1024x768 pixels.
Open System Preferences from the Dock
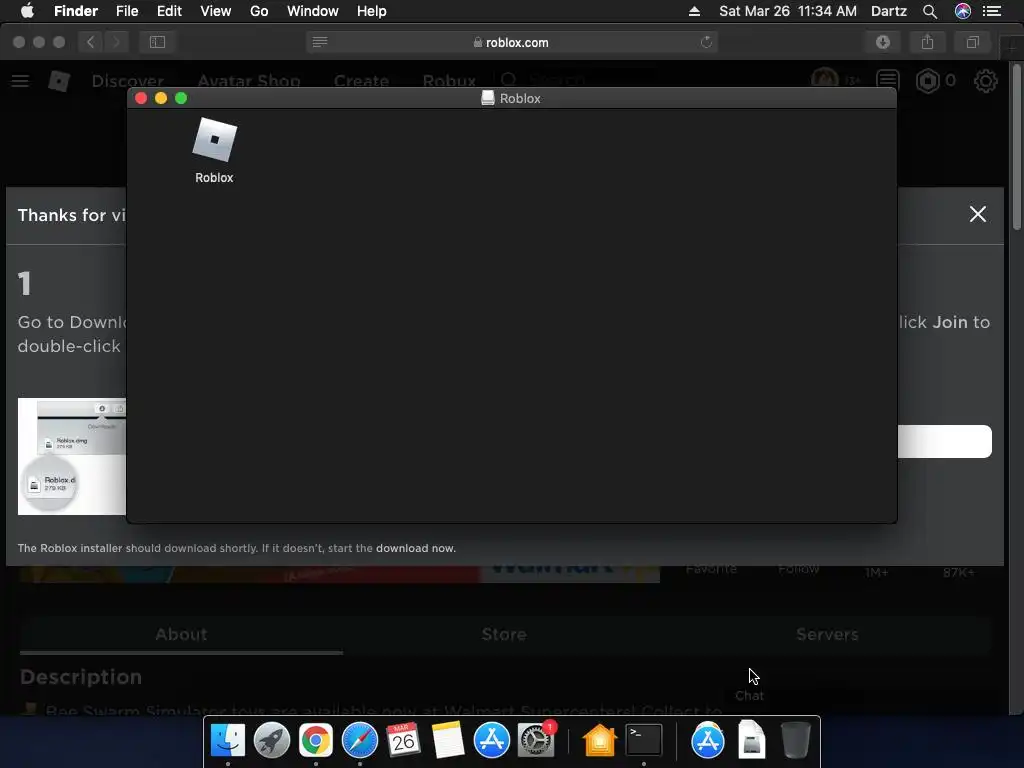[x=536, y=740]
